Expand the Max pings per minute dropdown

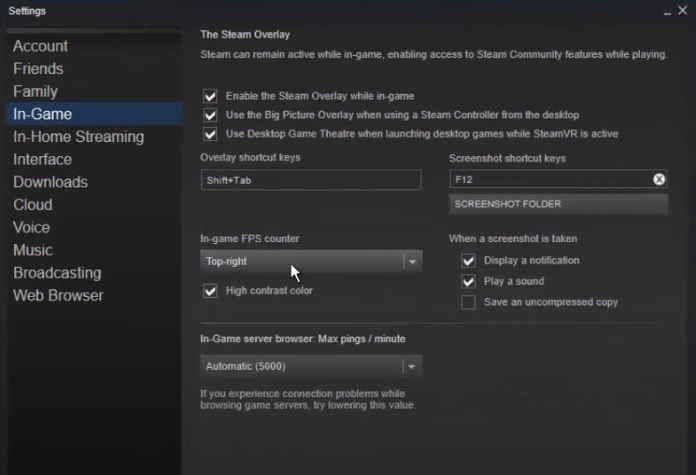311,367
